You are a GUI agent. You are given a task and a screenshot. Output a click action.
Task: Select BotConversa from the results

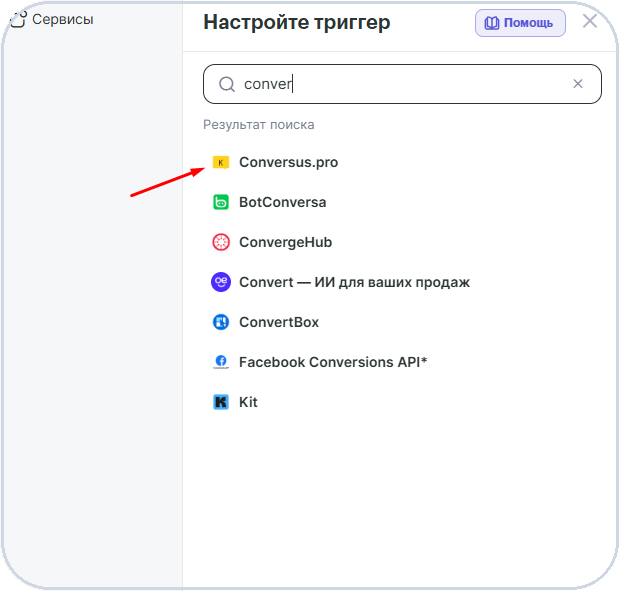[x=282, y=202]
